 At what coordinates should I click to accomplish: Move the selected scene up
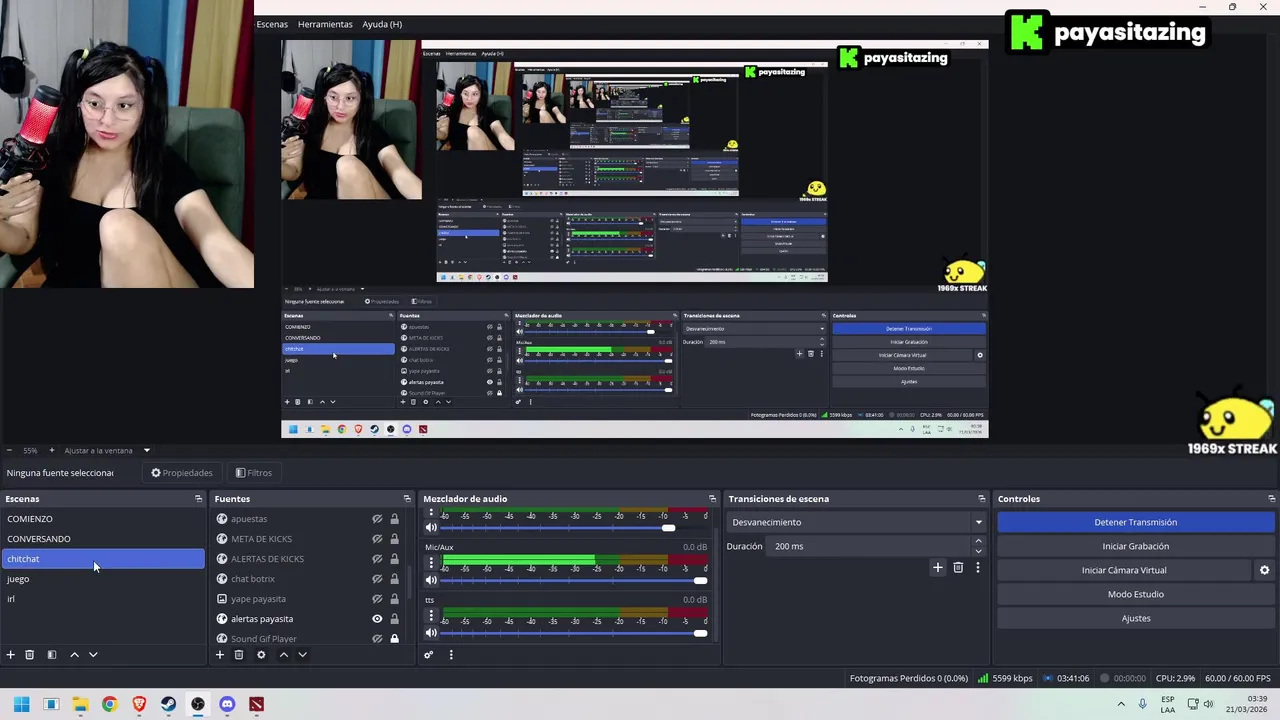(74, 655)
